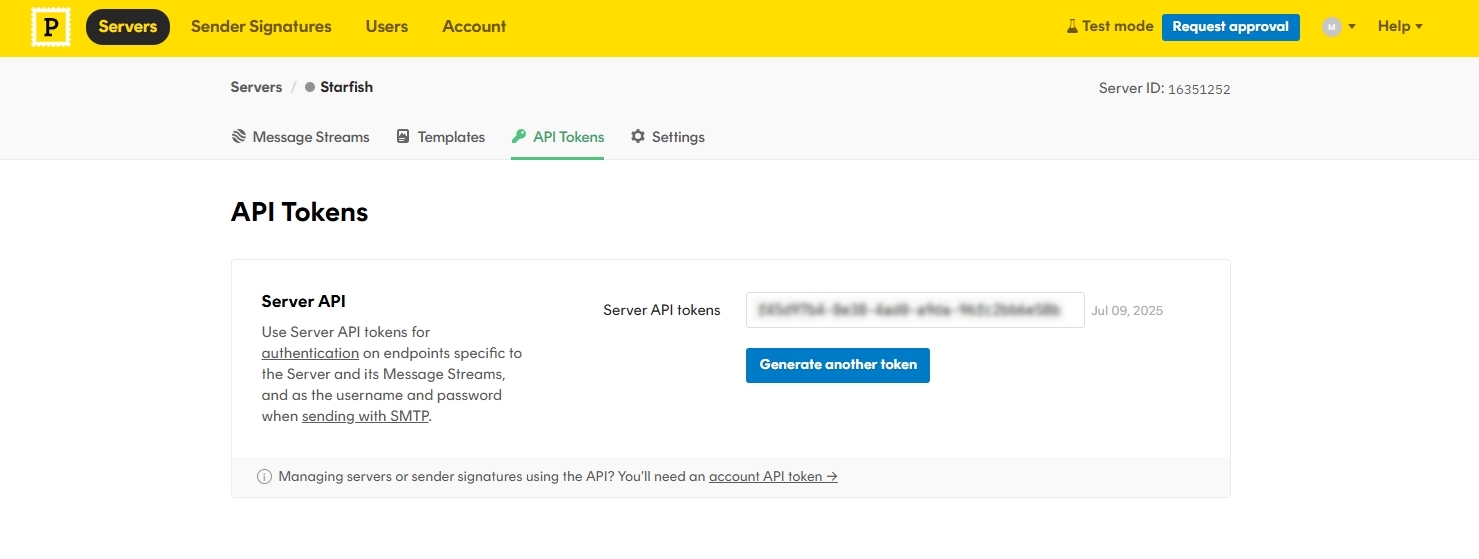Click the info circle icon
The image size is (1479, 559).
click(264, 477)
